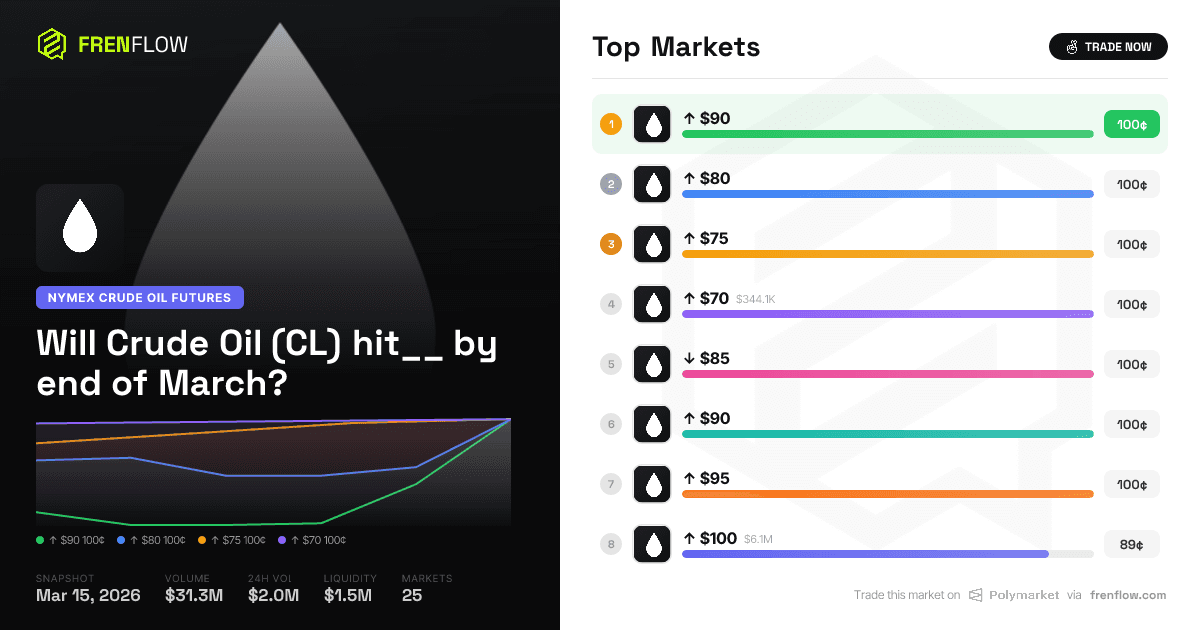The image size is (1200, 630).
Task: Expand the rank 1 badge on $90 row
Action: 611,124
